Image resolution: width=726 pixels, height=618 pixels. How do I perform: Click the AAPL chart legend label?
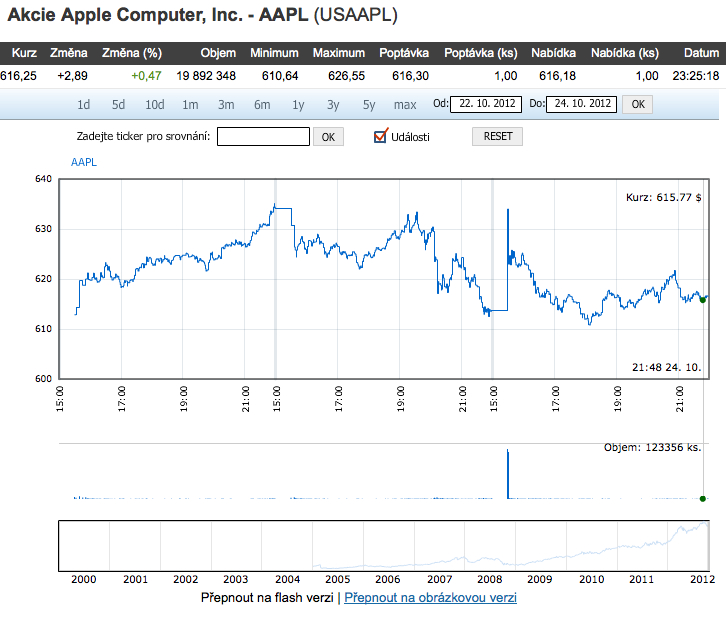[x=84, y=162]
